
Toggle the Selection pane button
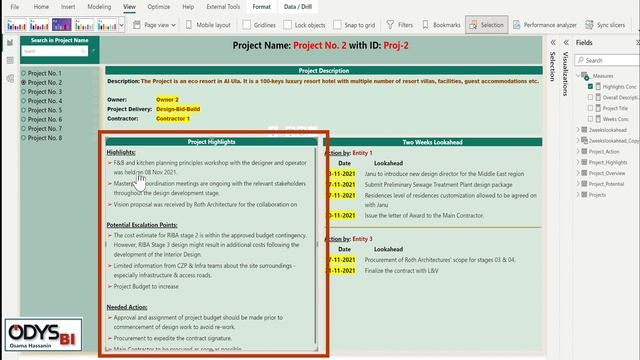pos(487,25)
